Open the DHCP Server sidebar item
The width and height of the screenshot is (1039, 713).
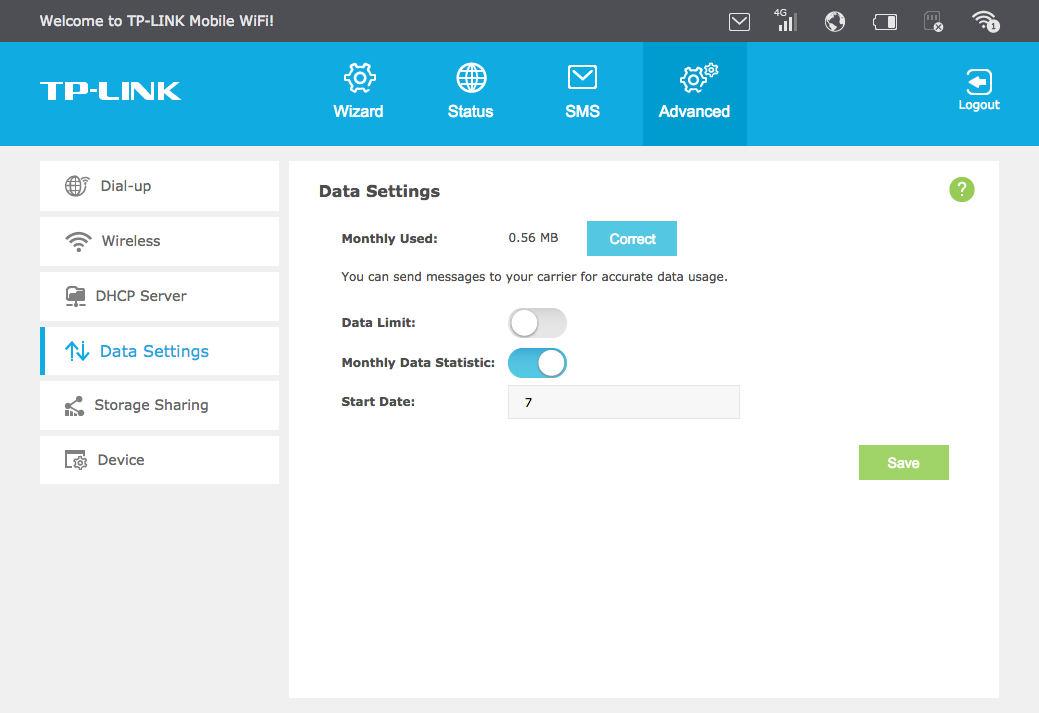pyautogui.click(x=159, y=296)
